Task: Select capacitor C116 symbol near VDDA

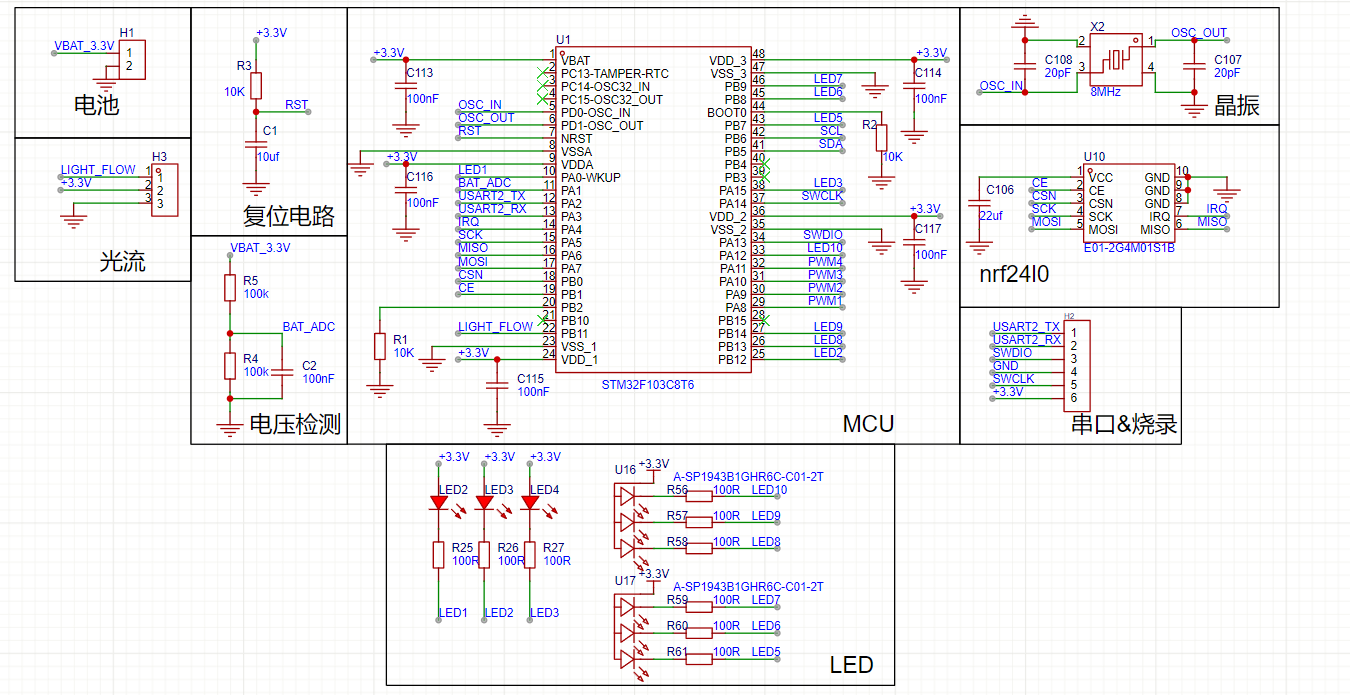Action: [405, 190]
